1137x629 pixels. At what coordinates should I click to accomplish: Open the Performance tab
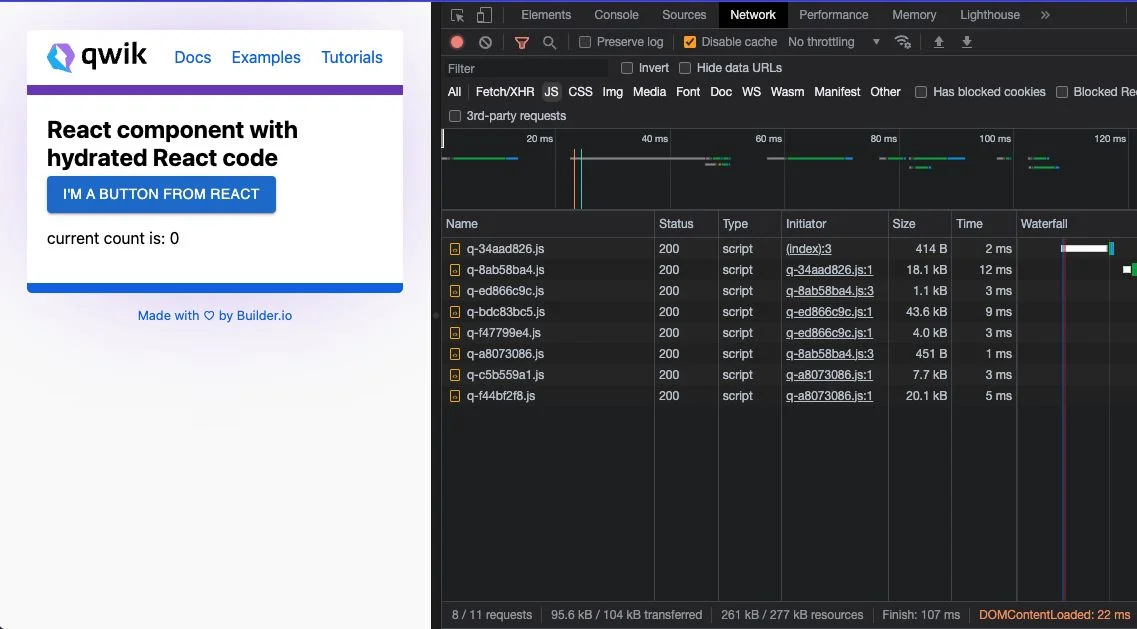[x=833, y=15]
